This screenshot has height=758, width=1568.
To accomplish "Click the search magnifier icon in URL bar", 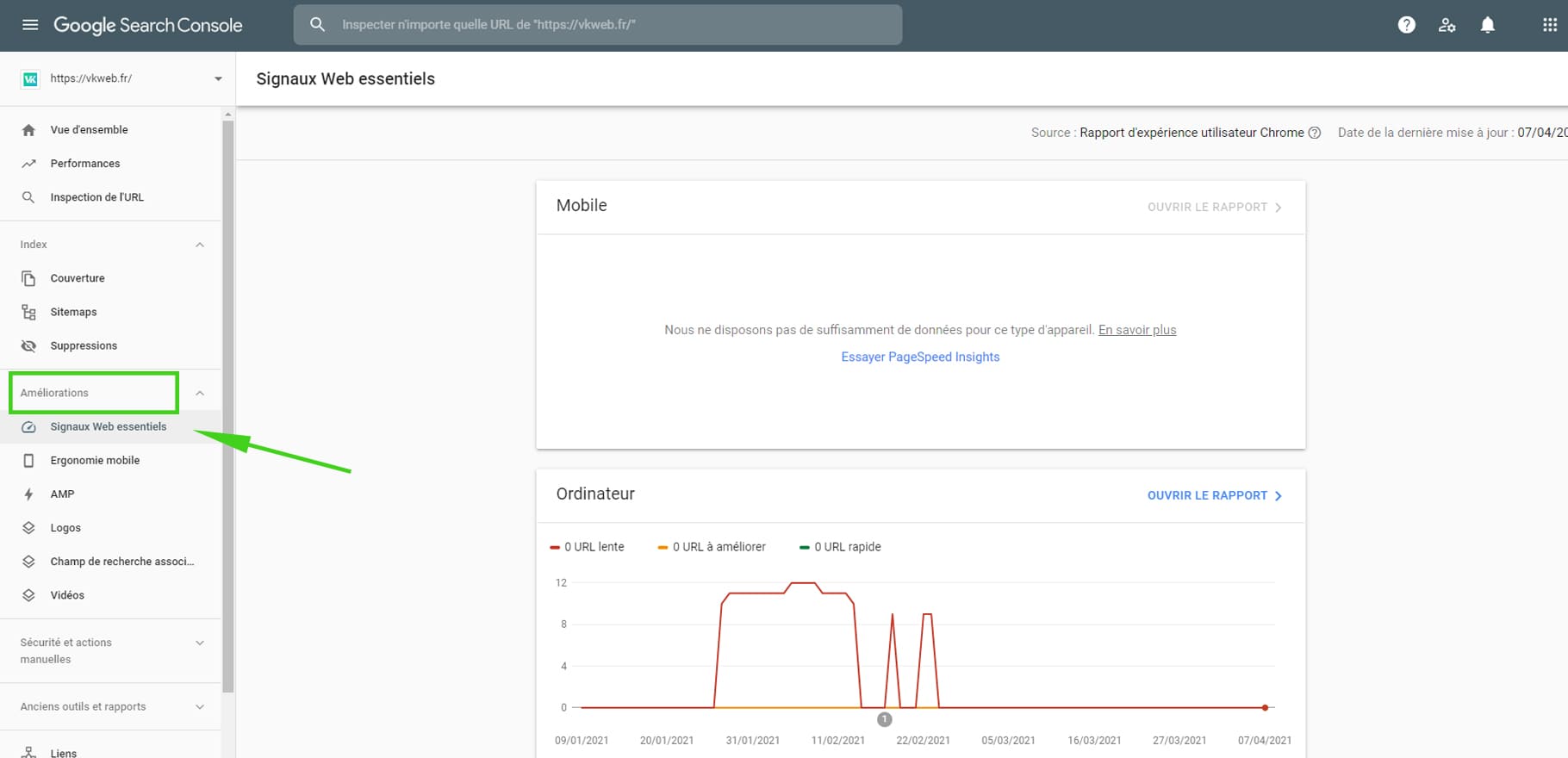I will (x=317, y=24).
